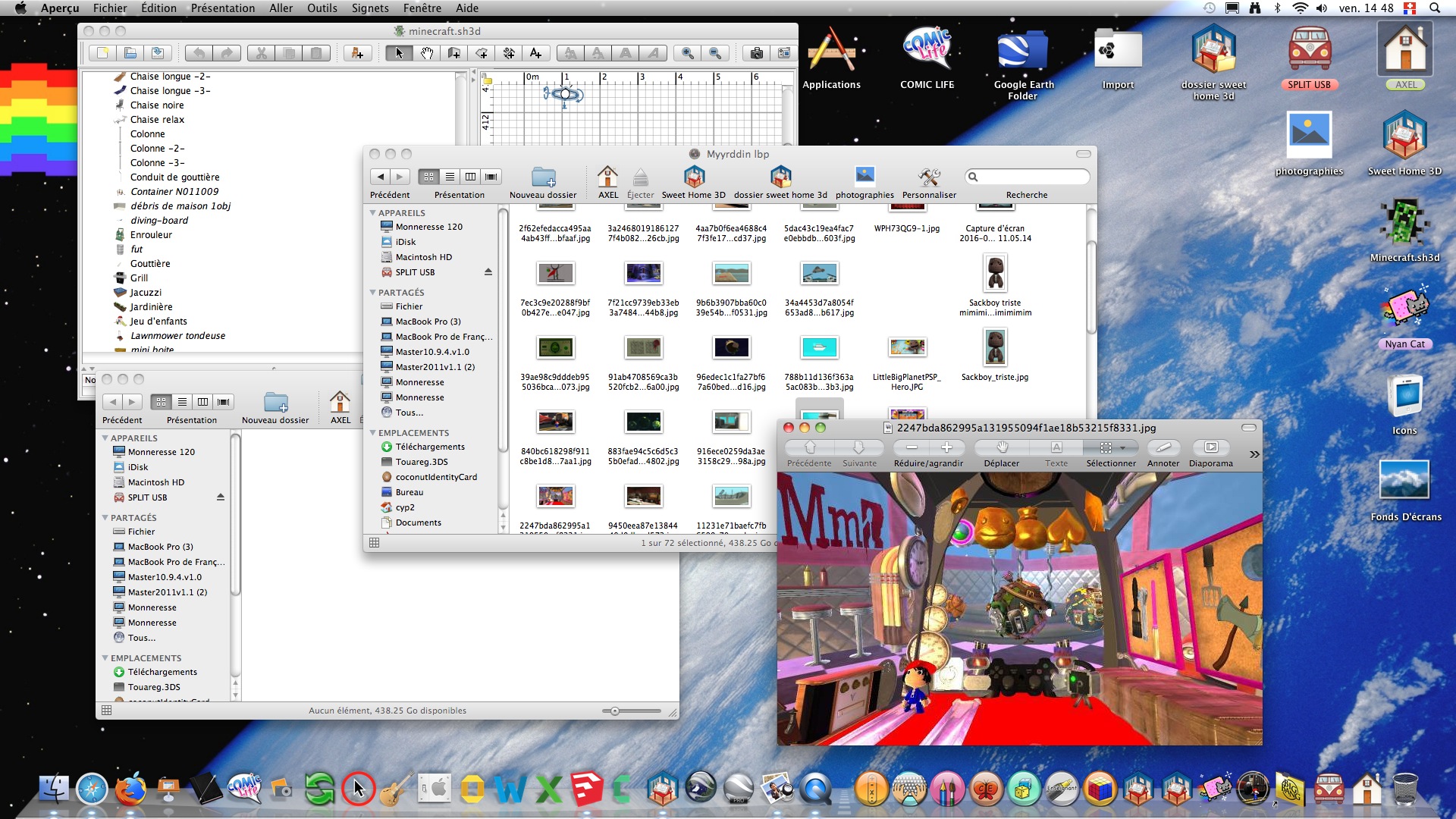
Task: Click Personnaliser tools icon in Finder toolbar
Action: tap(929, 177)
